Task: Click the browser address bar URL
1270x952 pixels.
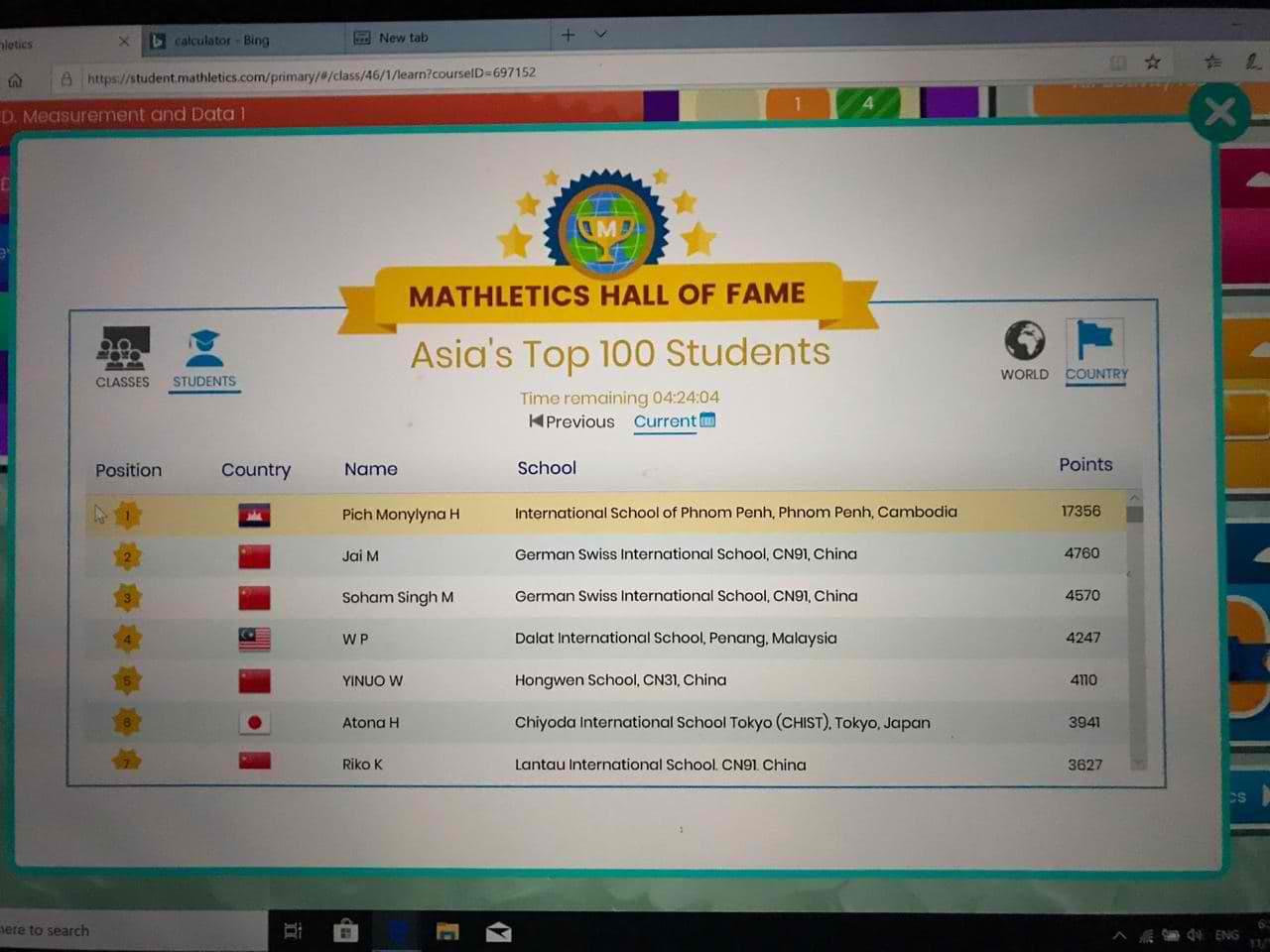Action: [312, 74]
